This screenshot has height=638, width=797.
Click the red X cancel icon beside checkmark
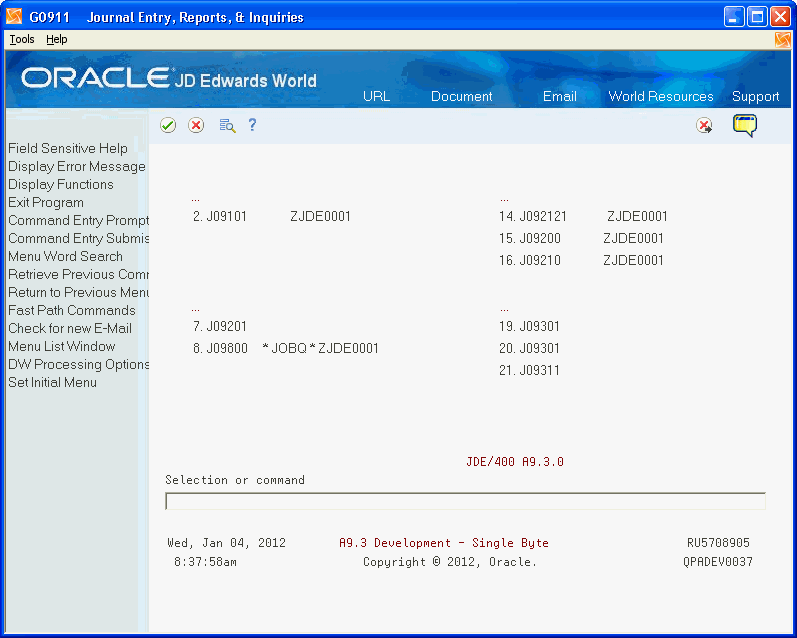click(x=196, y=125)
